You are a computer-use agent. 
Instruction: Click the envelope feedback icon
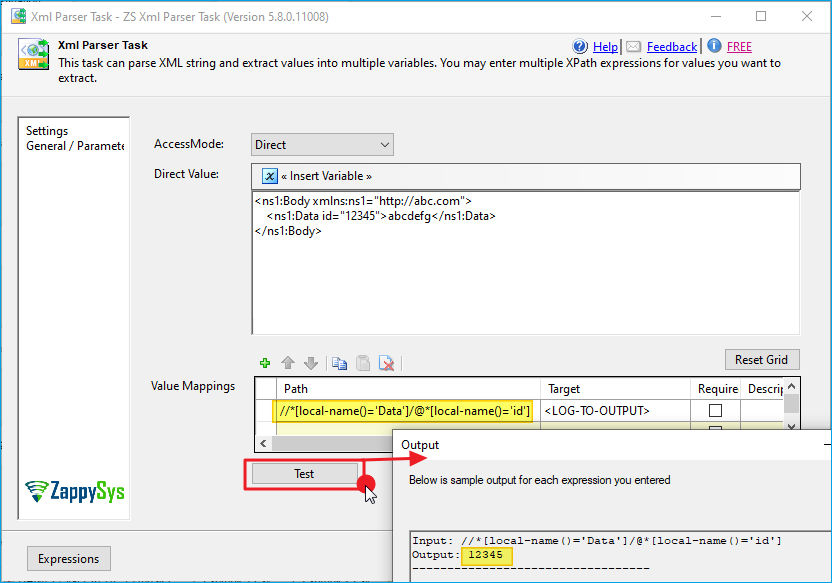(633, 46)
